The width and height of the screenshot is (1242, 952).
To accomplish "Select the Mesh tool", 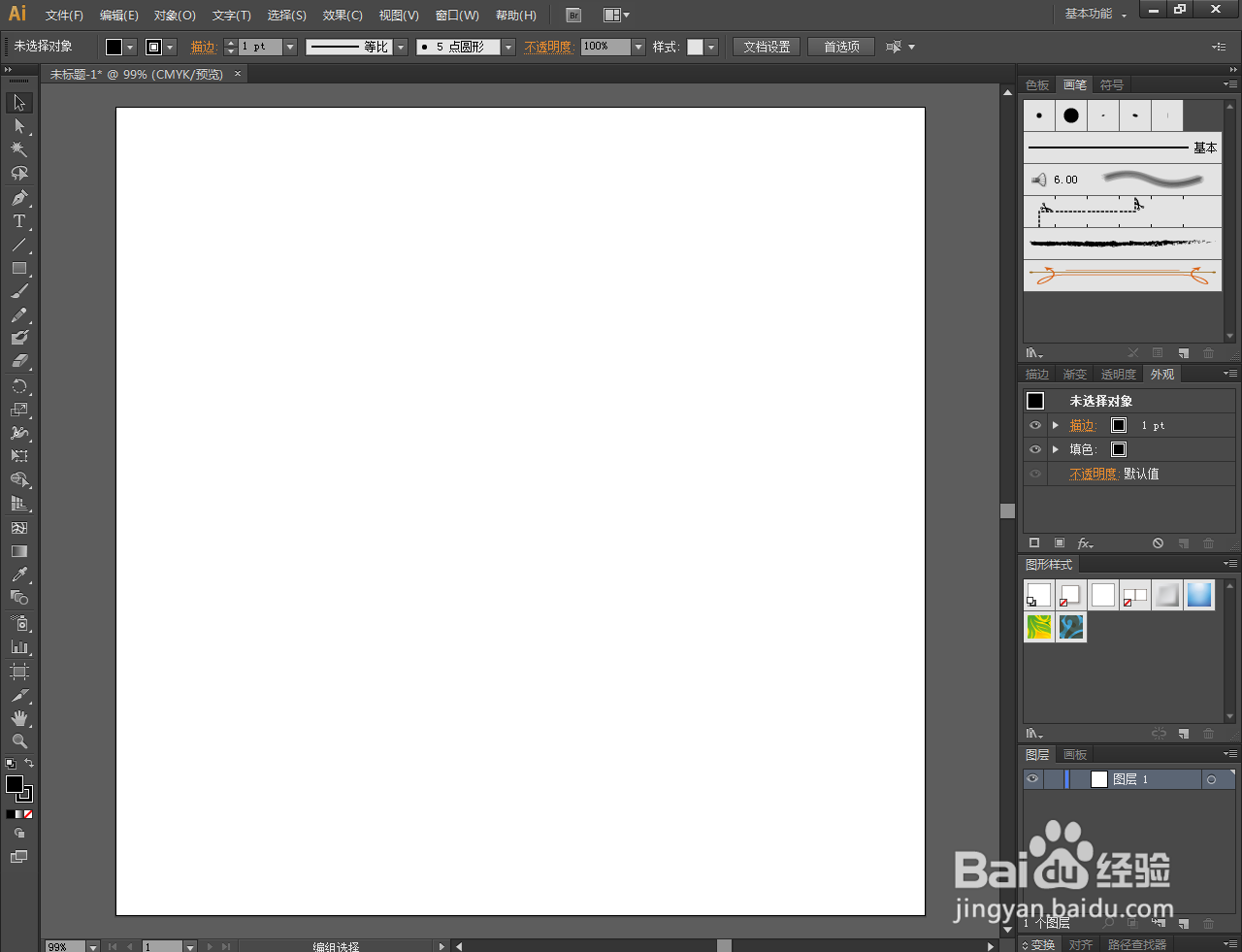I will tap(19, 528).
